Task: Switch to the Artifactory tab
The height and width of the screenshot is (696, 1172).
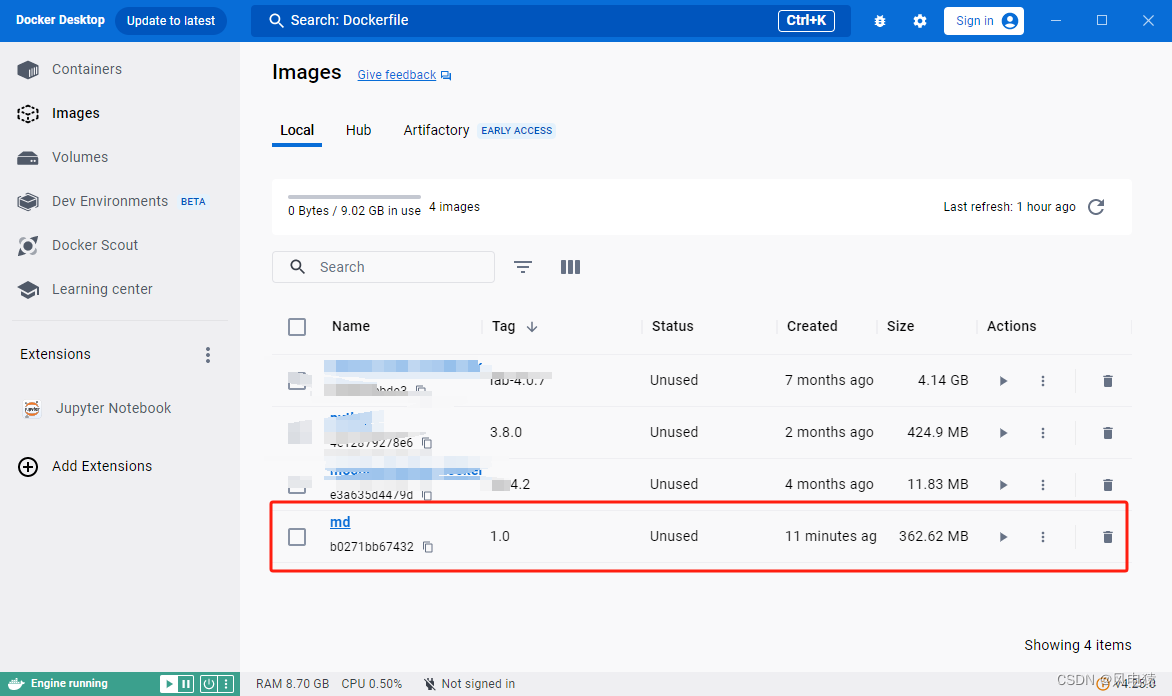Action: (x=436, y=130)
